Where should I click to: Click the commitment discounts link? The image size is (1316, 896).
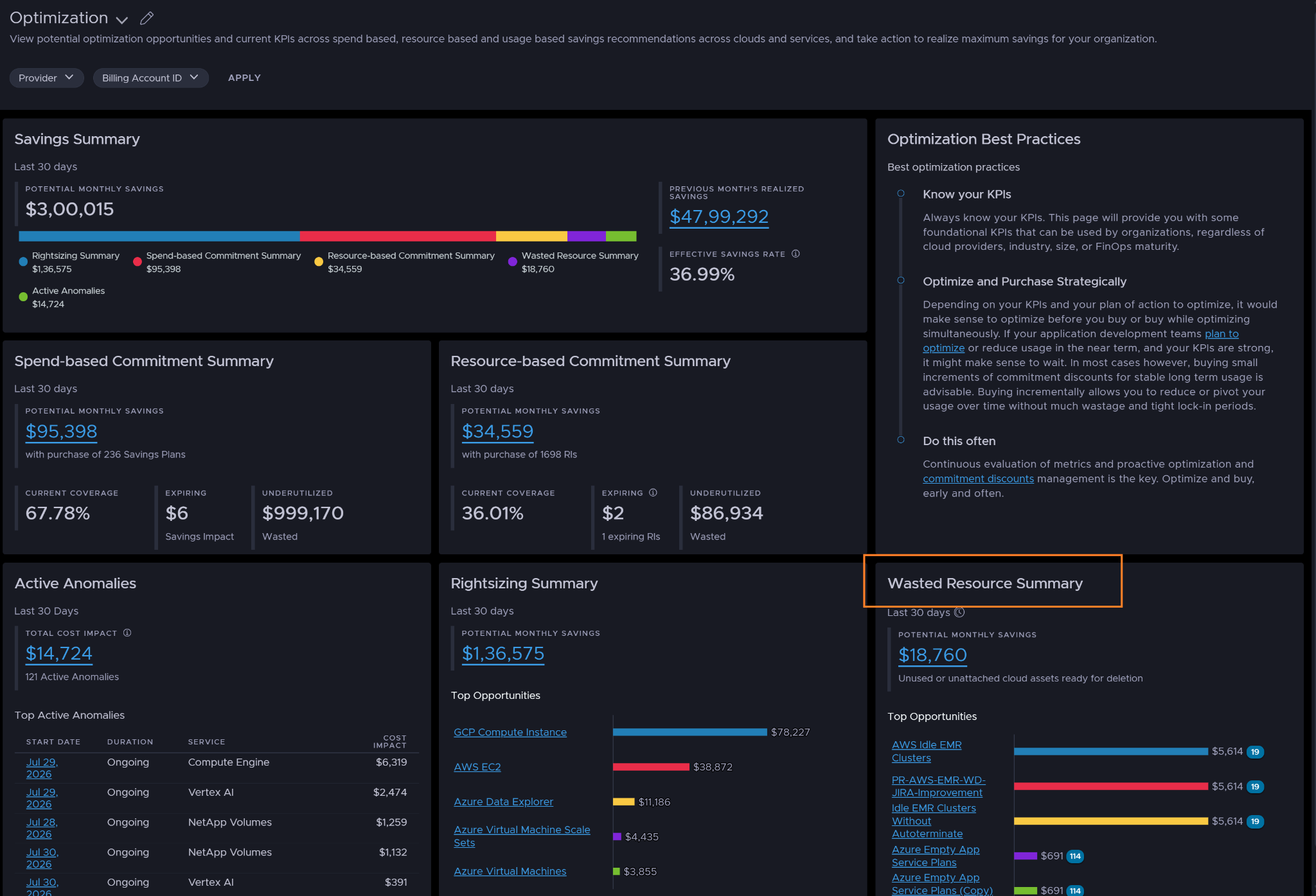978,479
